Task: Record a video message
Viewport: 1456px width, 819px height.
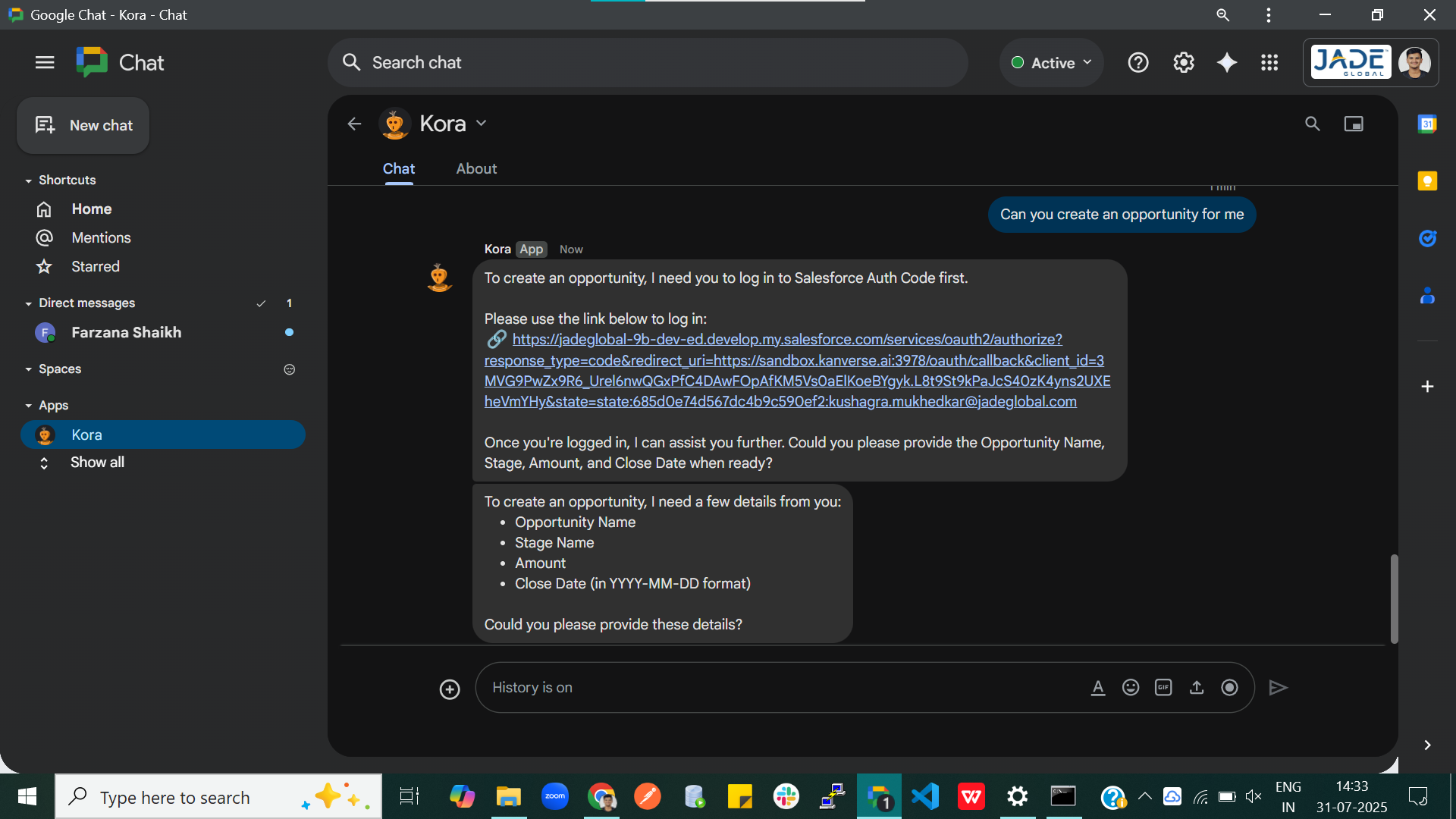Action: click(x=1230, y=687)
